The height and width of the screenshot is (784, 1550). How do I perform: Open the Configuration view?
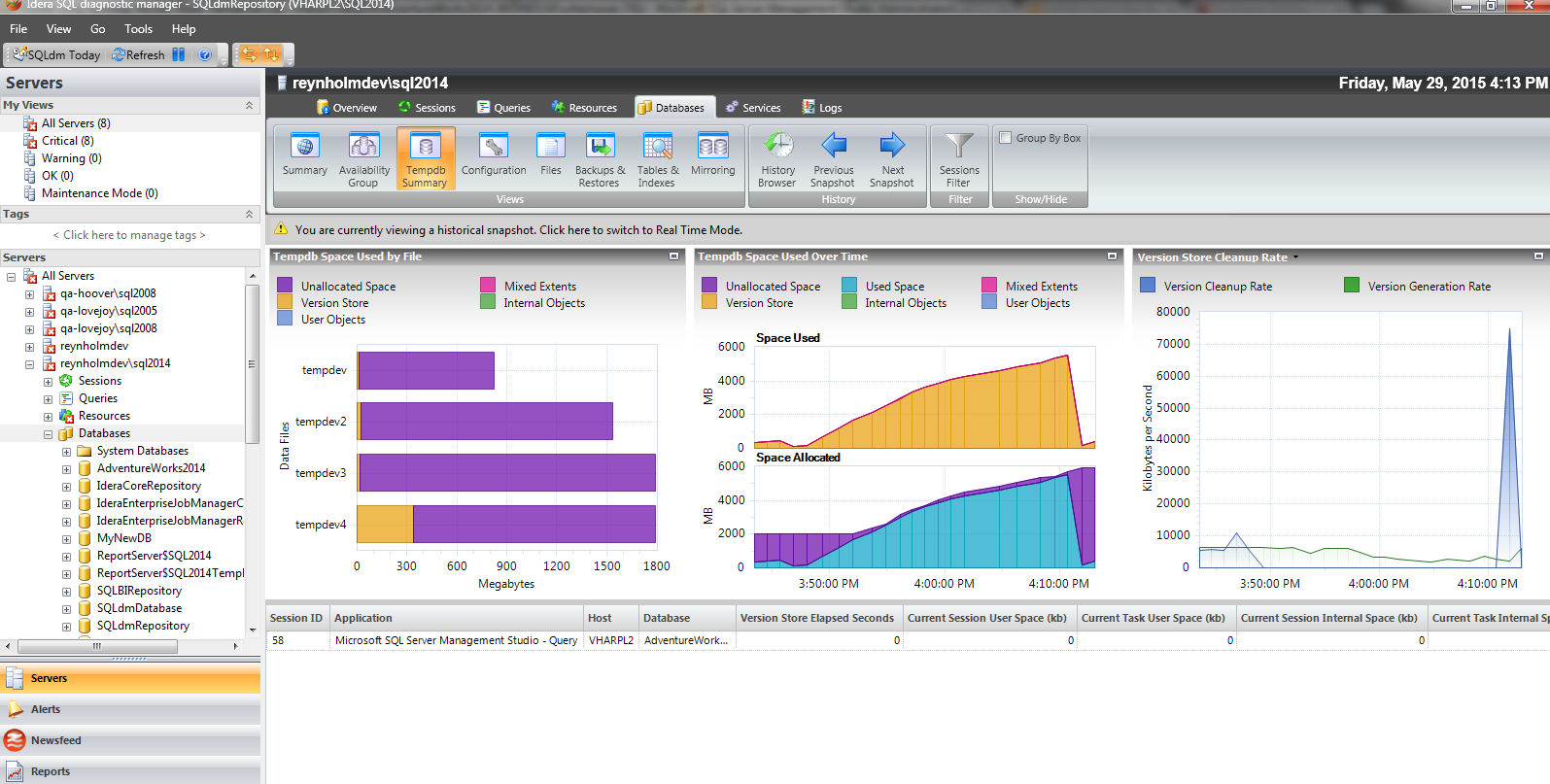494,156
